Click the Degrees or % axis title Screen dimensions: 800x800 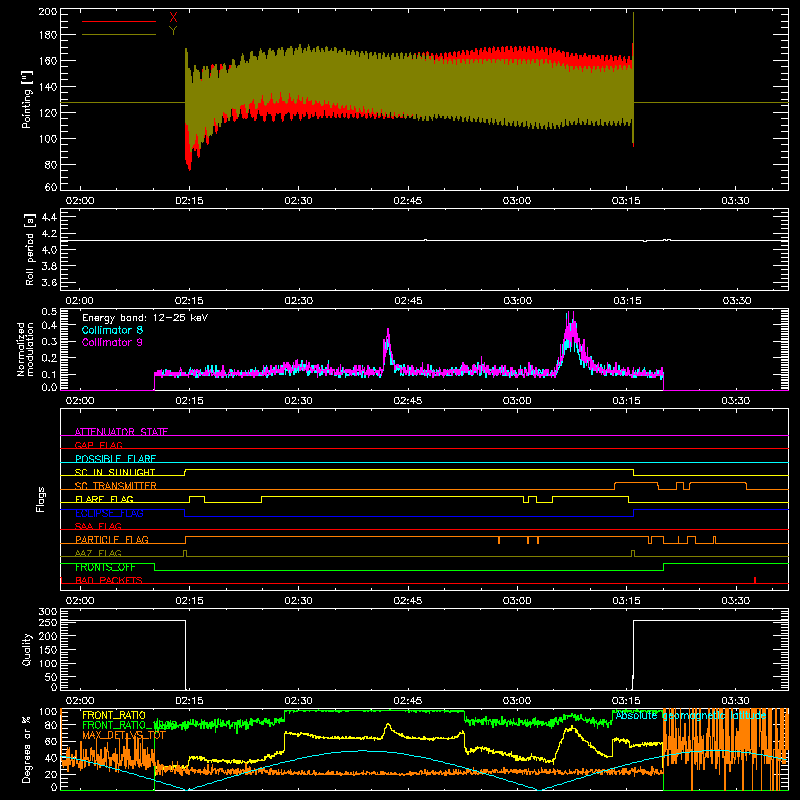pos(27,749)
